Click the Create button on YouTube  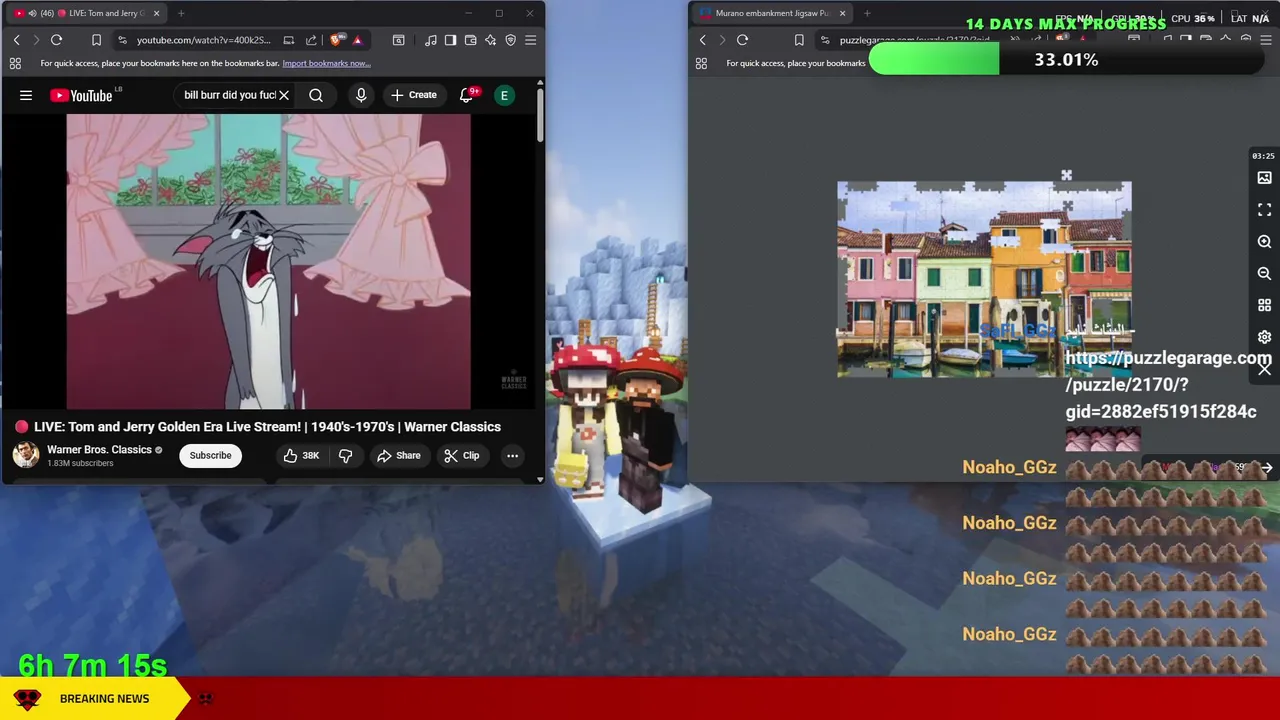tap(413, 95)
